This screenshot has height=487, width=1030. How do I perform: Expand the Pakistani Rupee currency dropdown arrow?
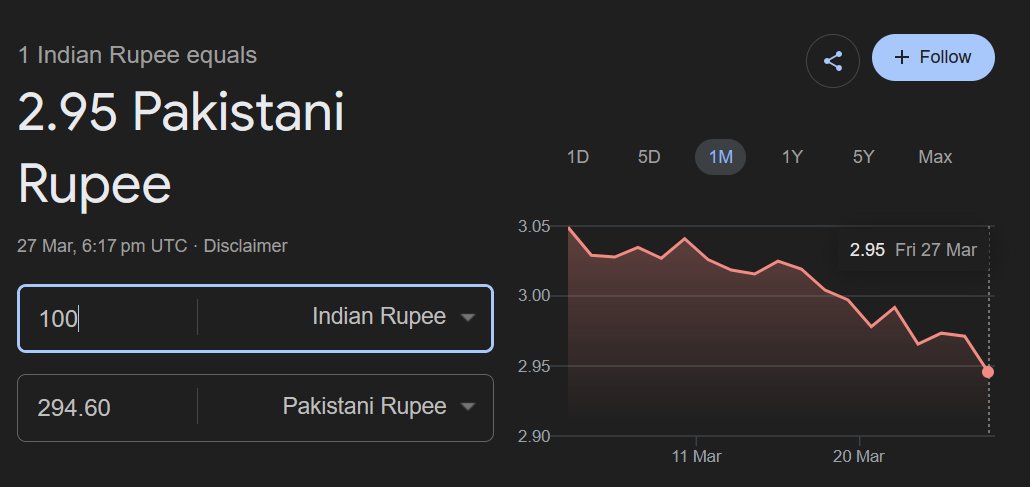pyautogui.click(x=466, y=407)
